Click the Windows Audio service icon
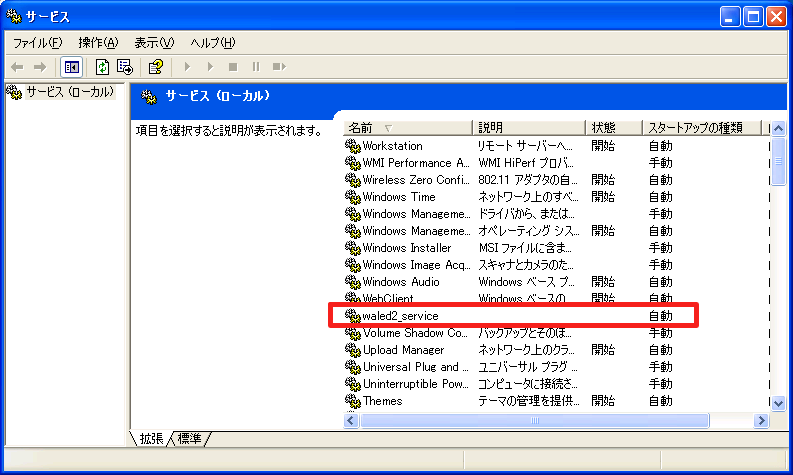Image resolution: width=793 pixels, height=475 pixels. point(353,282)
